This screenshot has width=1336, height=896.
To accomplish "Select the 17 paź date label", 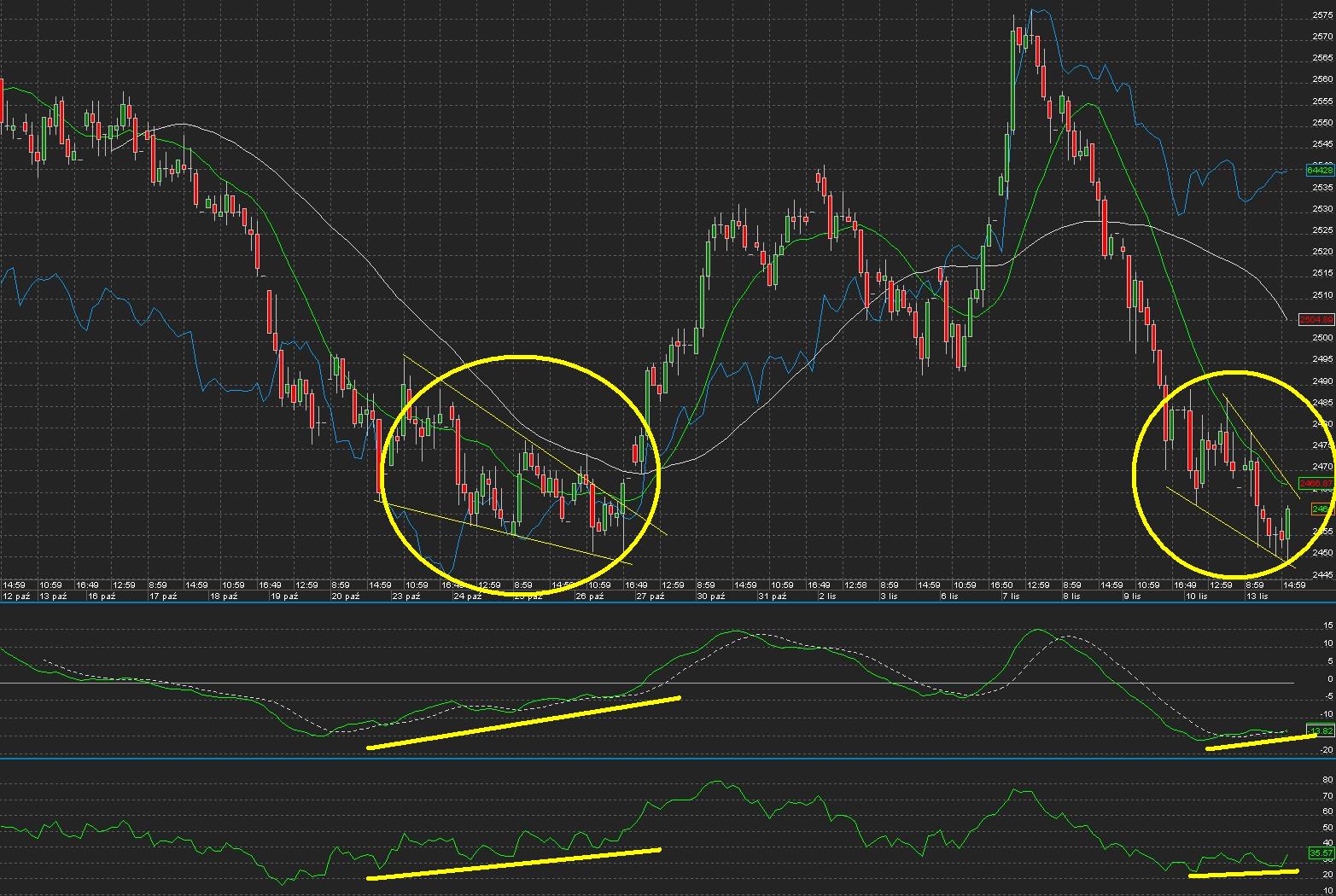I will (x=163, y=596).
